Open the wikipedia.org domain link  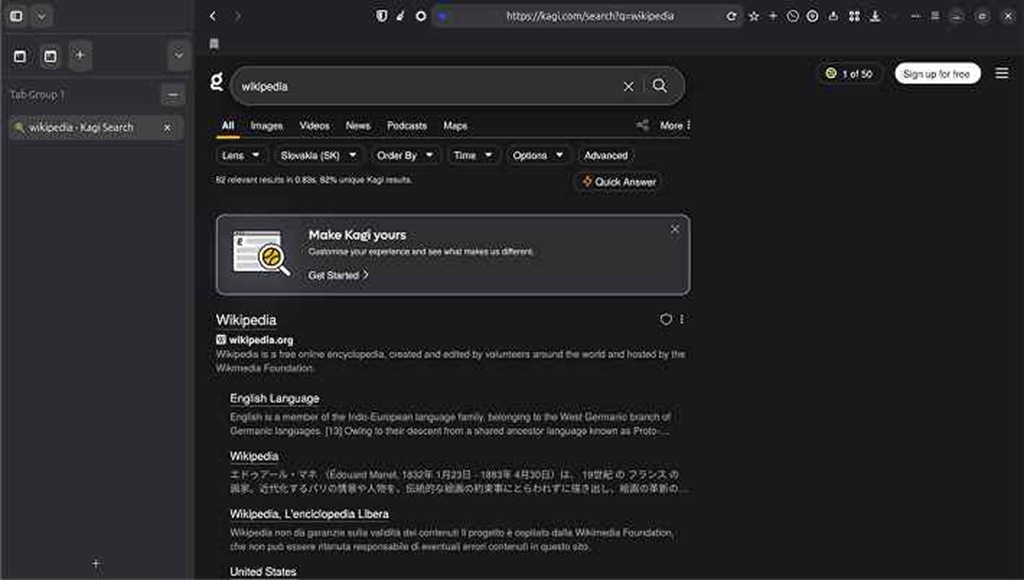click(261, 340)
